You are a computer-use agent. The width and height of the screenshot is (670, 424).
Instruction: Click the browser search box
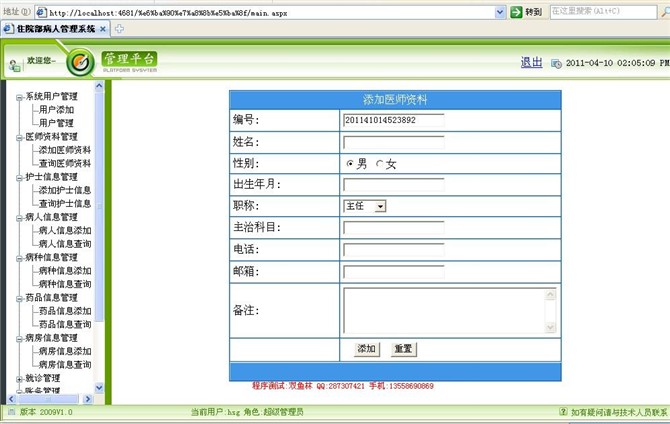click(603, 12)
